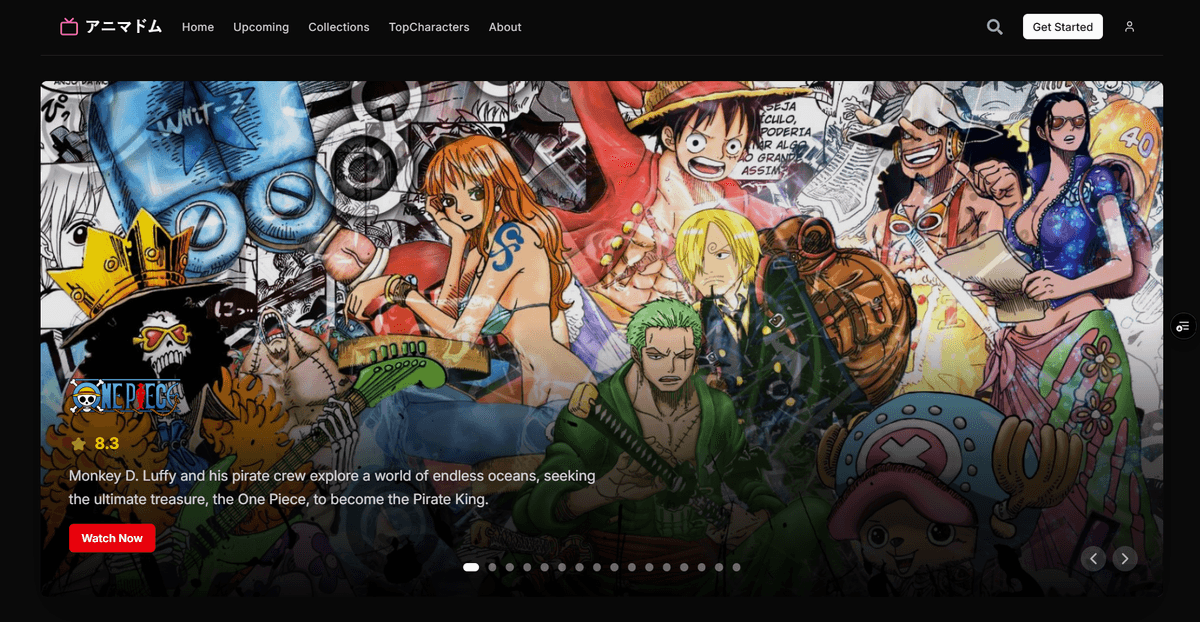Click the pink TV logo icon

click(69, 27)
